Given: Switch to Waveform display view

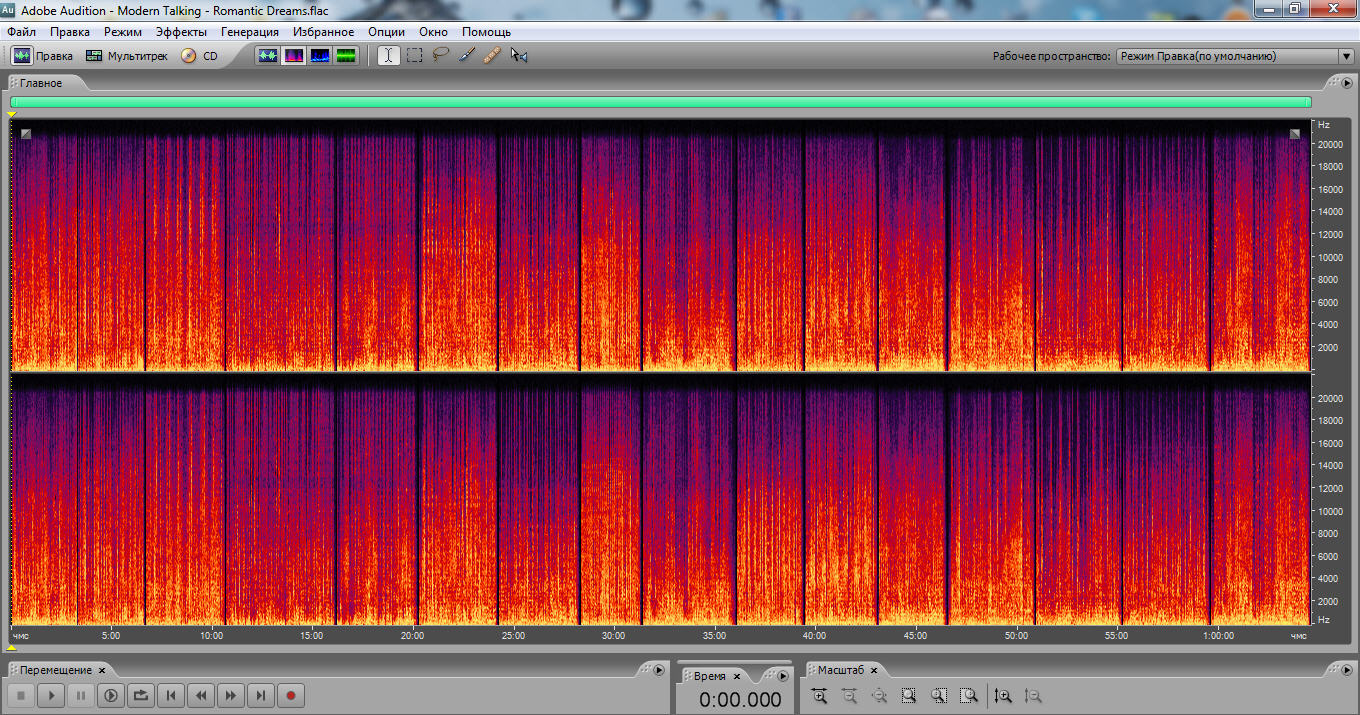Looking at the screenshot, I should pyautogui.click(x=268, y=56).
